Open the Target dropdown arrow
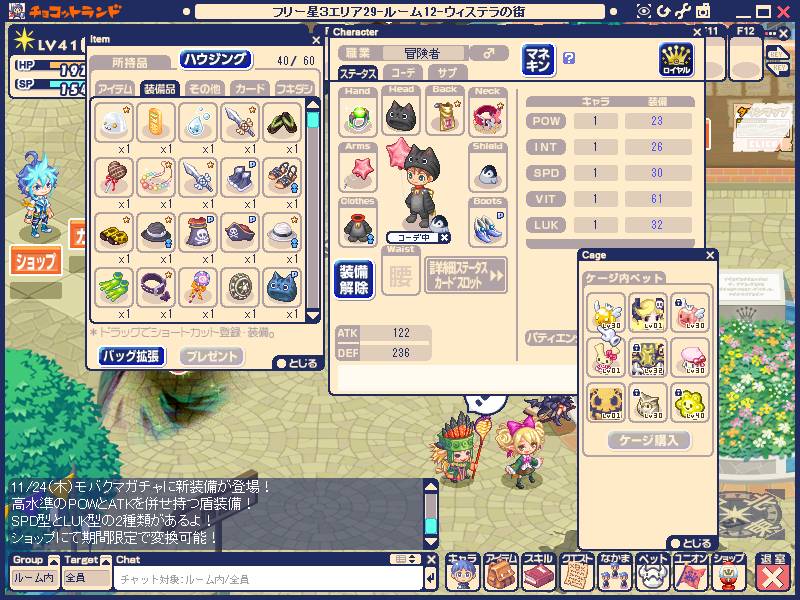Viewport: 800px width, 600px height. pos(106,561)
